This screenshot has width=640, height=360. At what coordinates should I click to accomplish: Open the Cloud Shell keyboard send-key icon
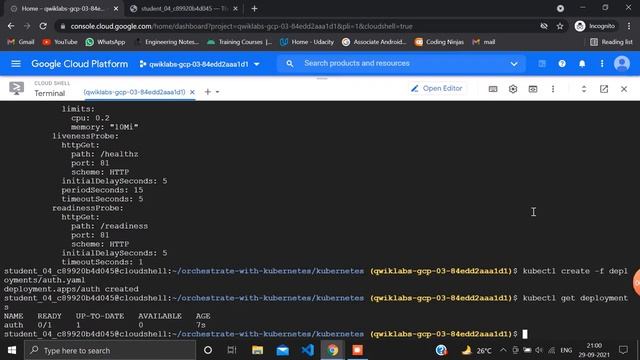click(x=493, y=89)
